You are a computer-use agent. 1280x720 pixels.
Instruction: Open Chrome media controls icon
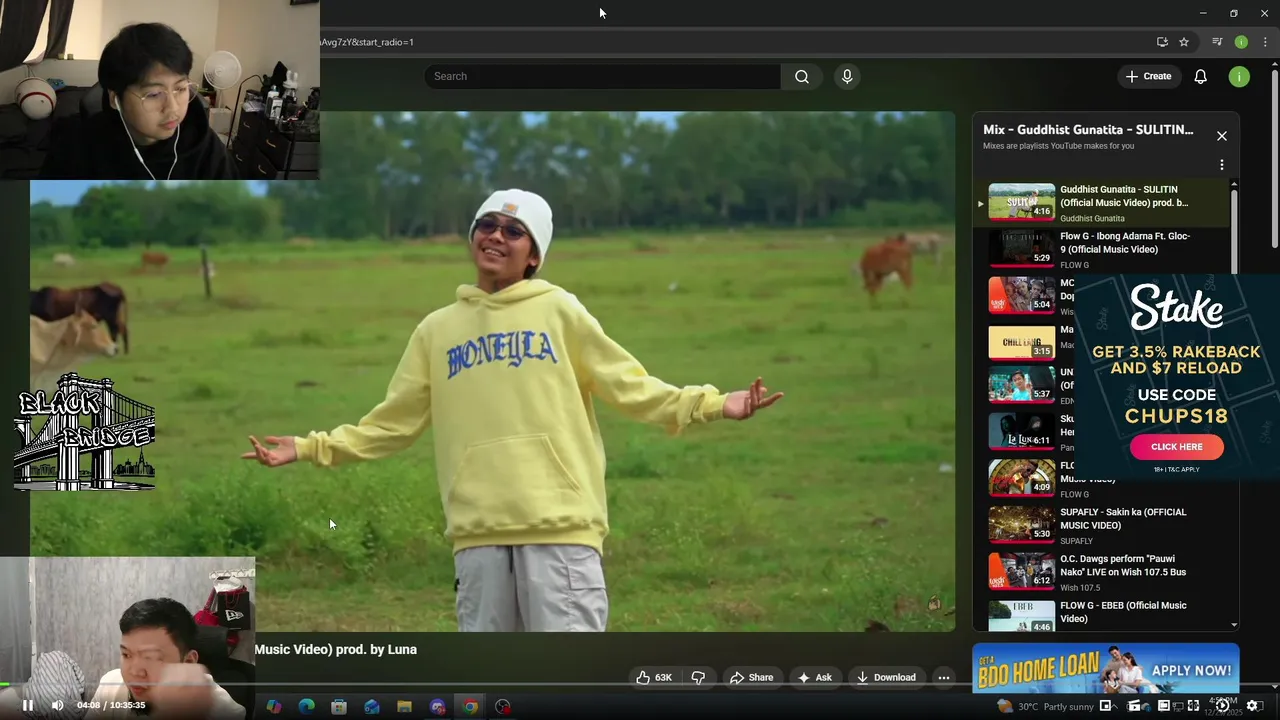[1217, 42]
